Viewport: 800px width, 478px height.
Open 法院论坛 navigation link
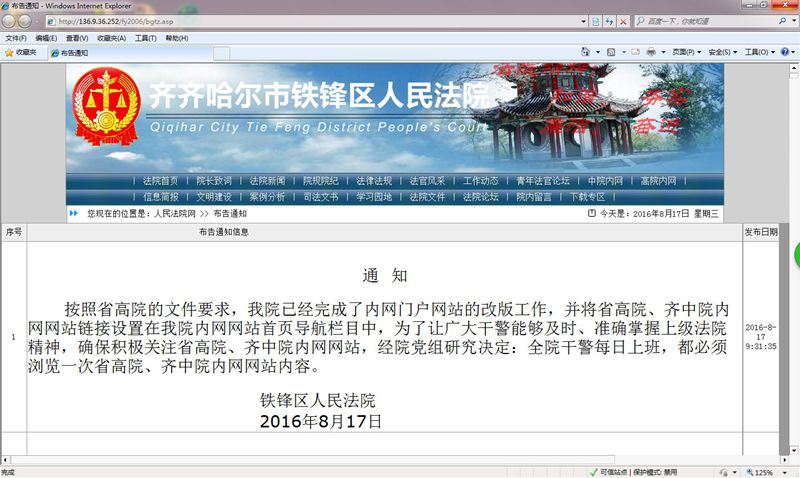coord(481,197)
